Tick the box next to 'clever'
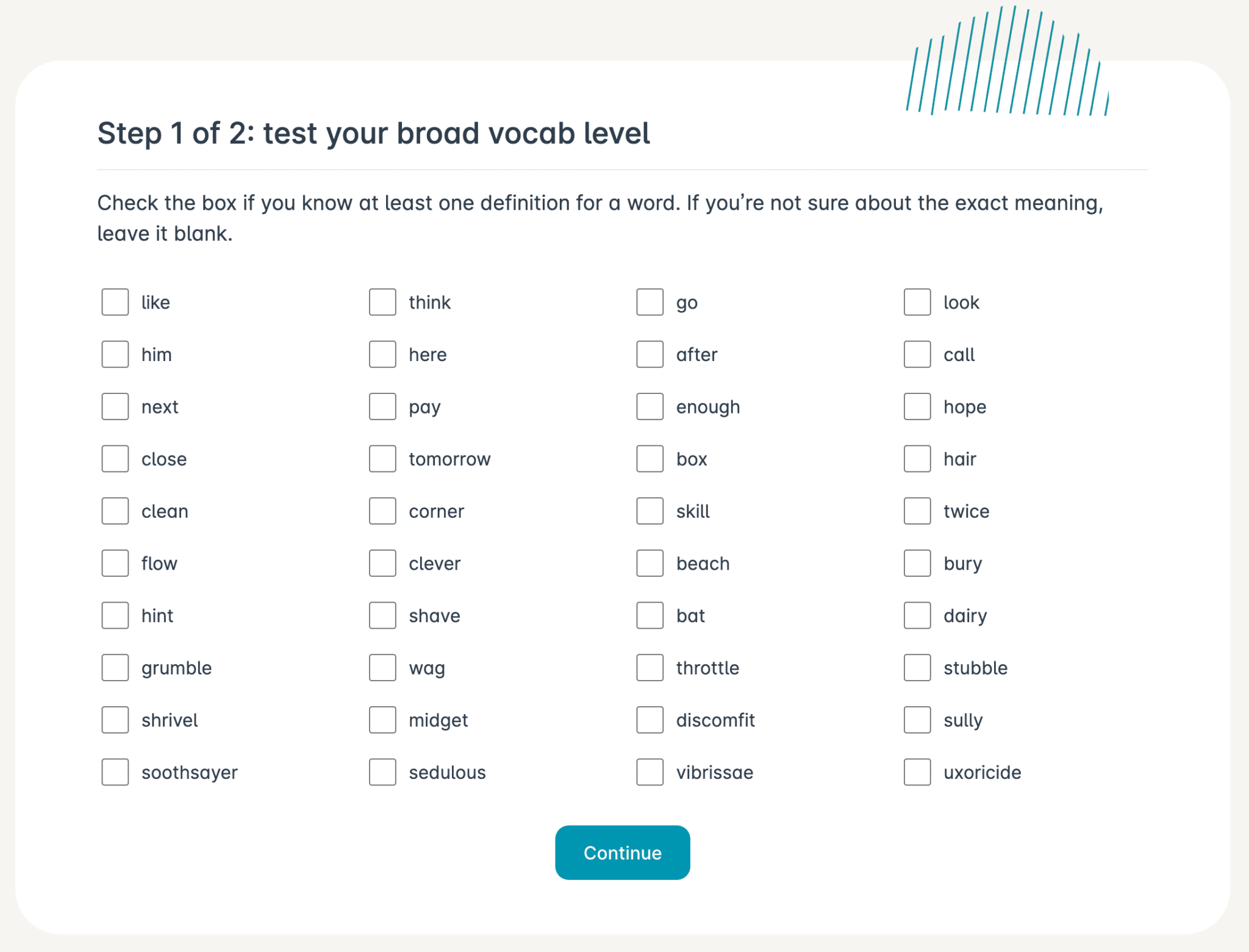 (382, 564)
